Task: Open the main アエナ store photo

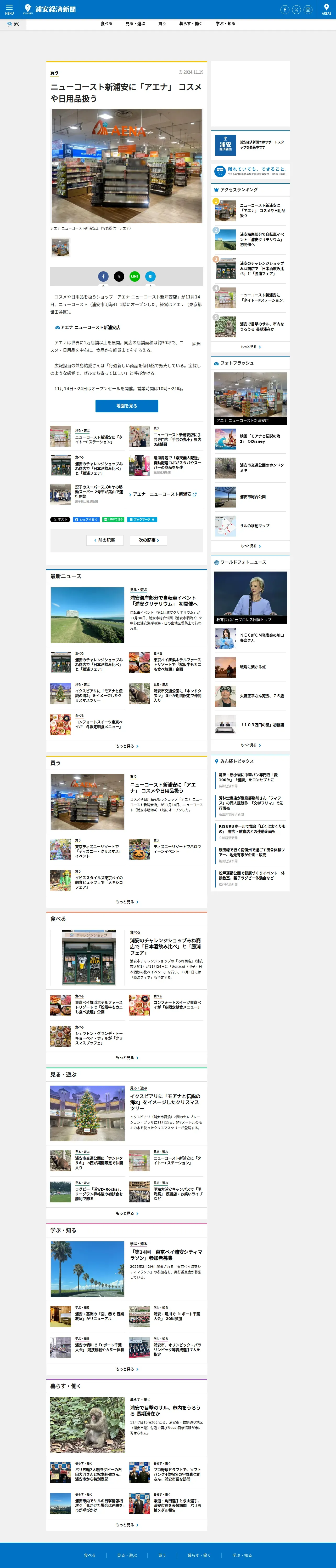Action: pyautogui.click(x=127, y=166)
